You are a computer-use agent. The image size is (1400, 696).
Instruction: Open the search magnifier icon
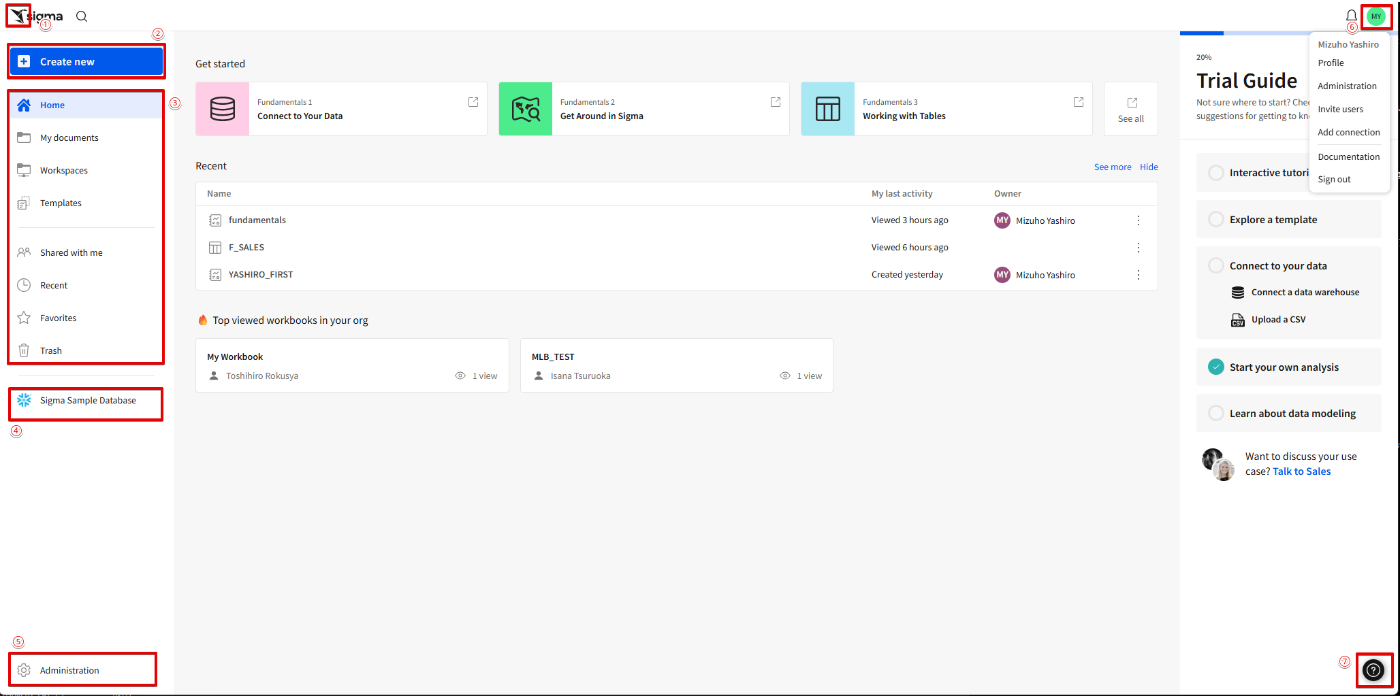click(81, 16)
